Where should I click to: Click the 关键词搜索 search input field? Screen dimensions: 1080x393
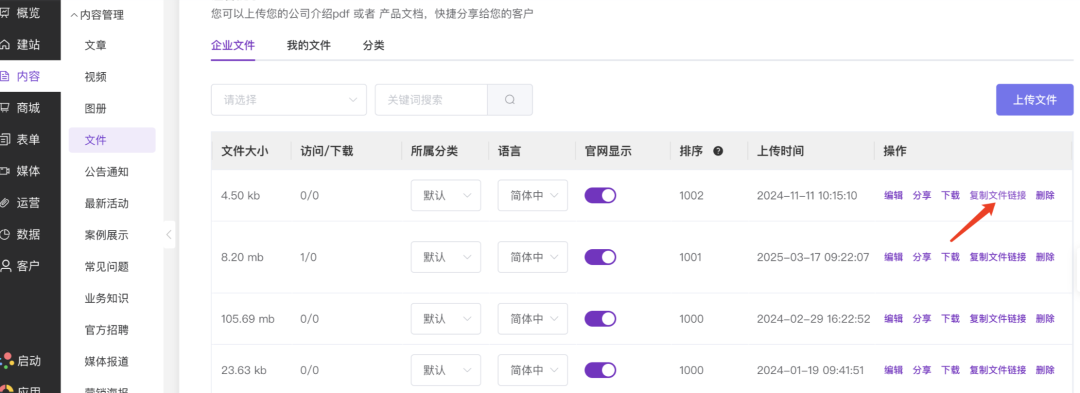click(x=431, y=100)
